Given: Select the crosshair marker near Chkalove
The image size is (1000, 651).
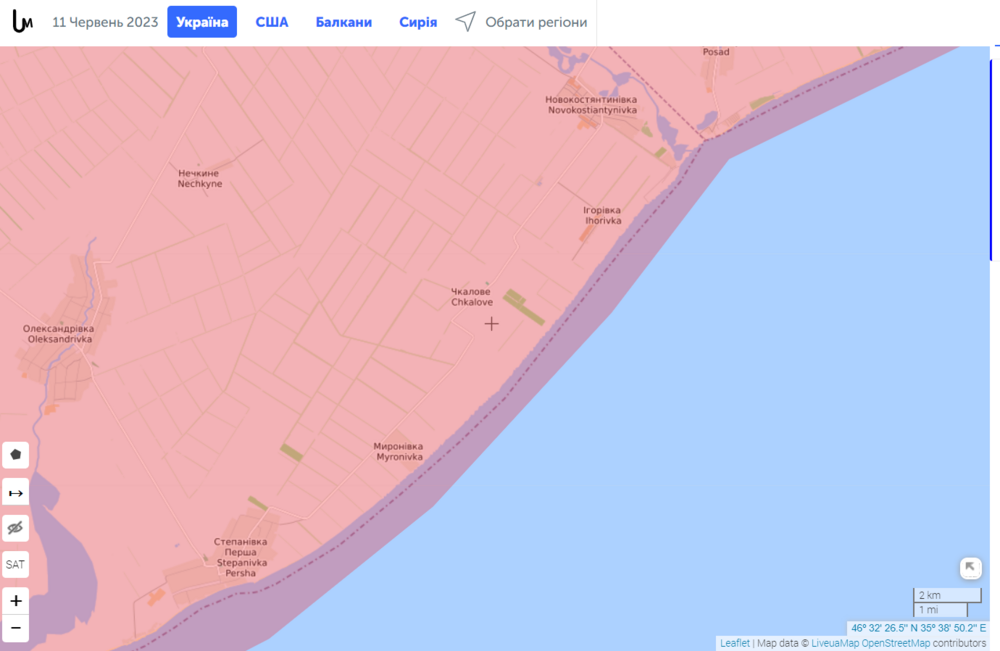Looking at the screenshot, I should pyautogui.click(x=491, y=324).
